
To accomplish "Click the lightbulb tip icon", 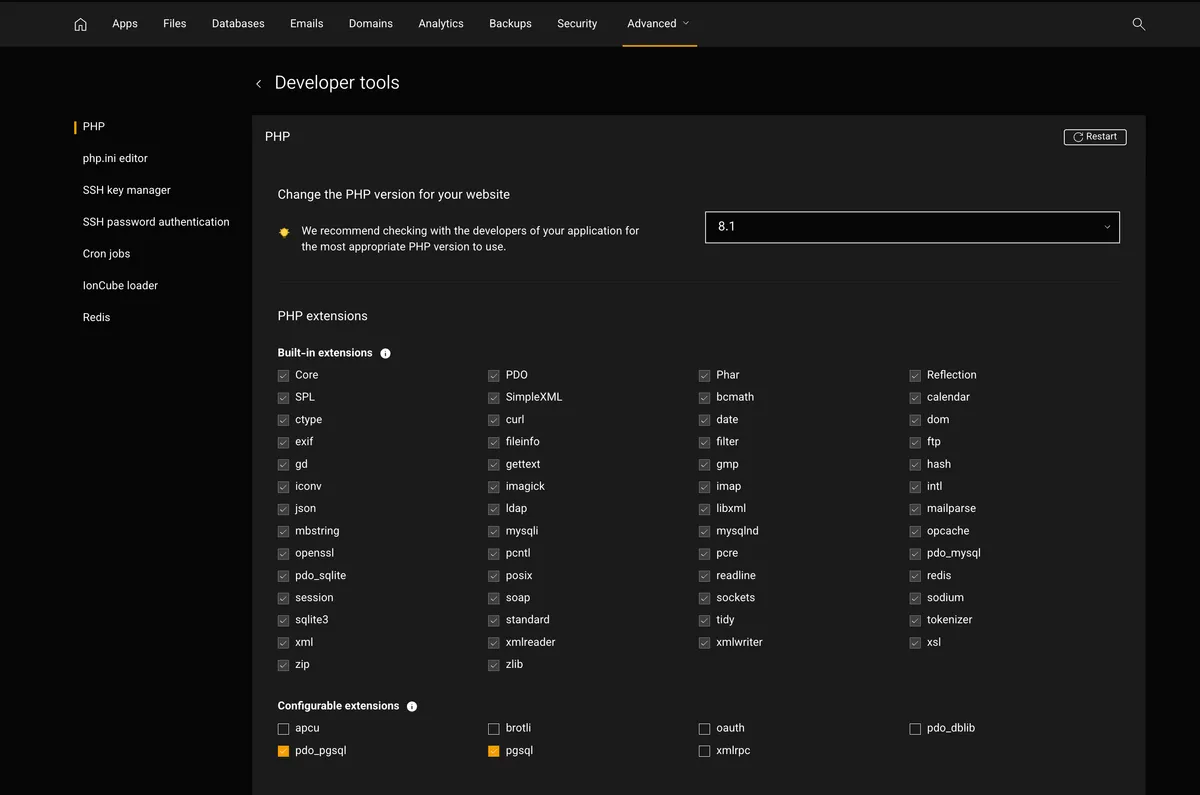I will point(284,232).
